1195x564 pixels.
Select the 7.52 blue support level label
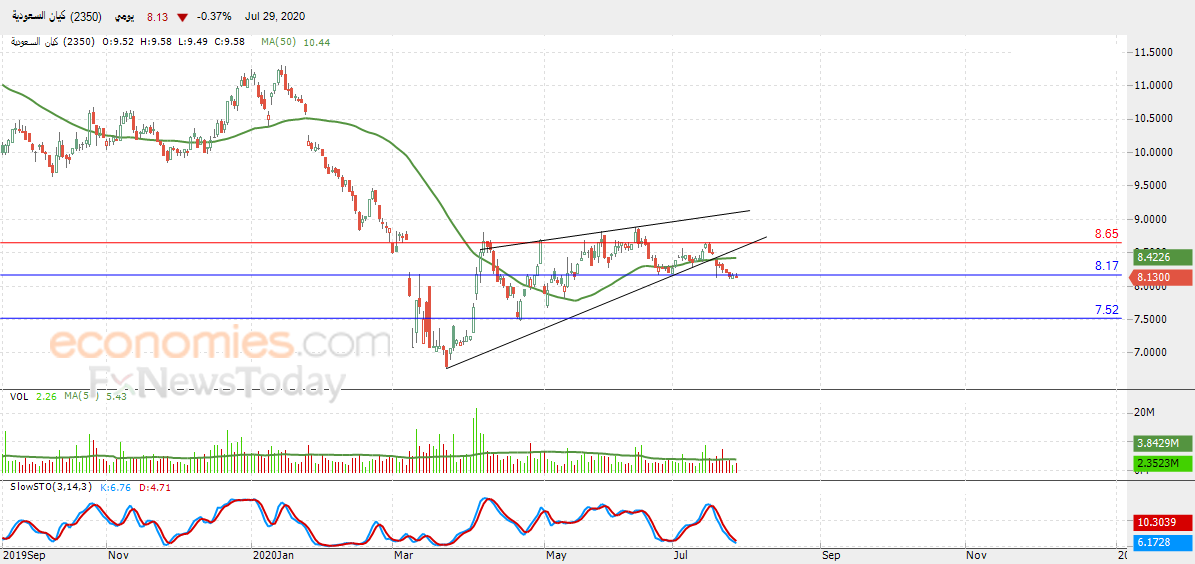pos(1107,309)
